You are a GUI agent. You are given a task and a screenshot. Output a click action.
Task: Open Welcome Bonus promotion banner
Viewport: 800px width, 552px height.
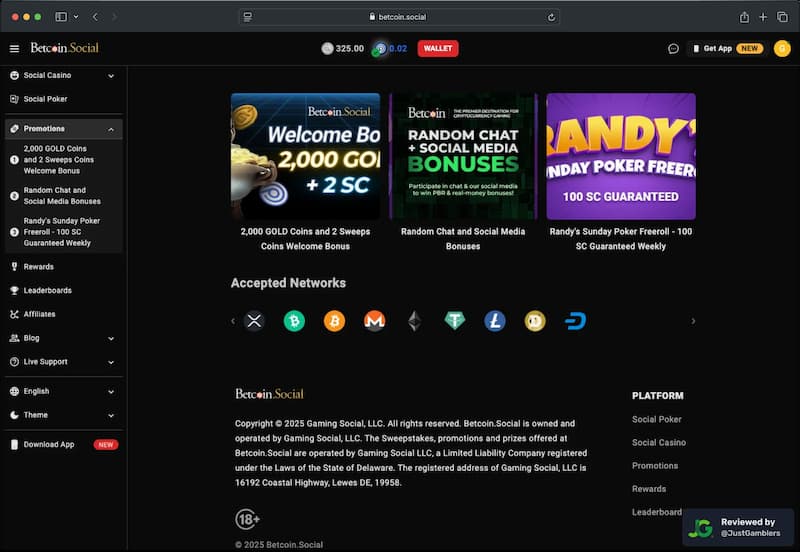[x=306, y=156]
